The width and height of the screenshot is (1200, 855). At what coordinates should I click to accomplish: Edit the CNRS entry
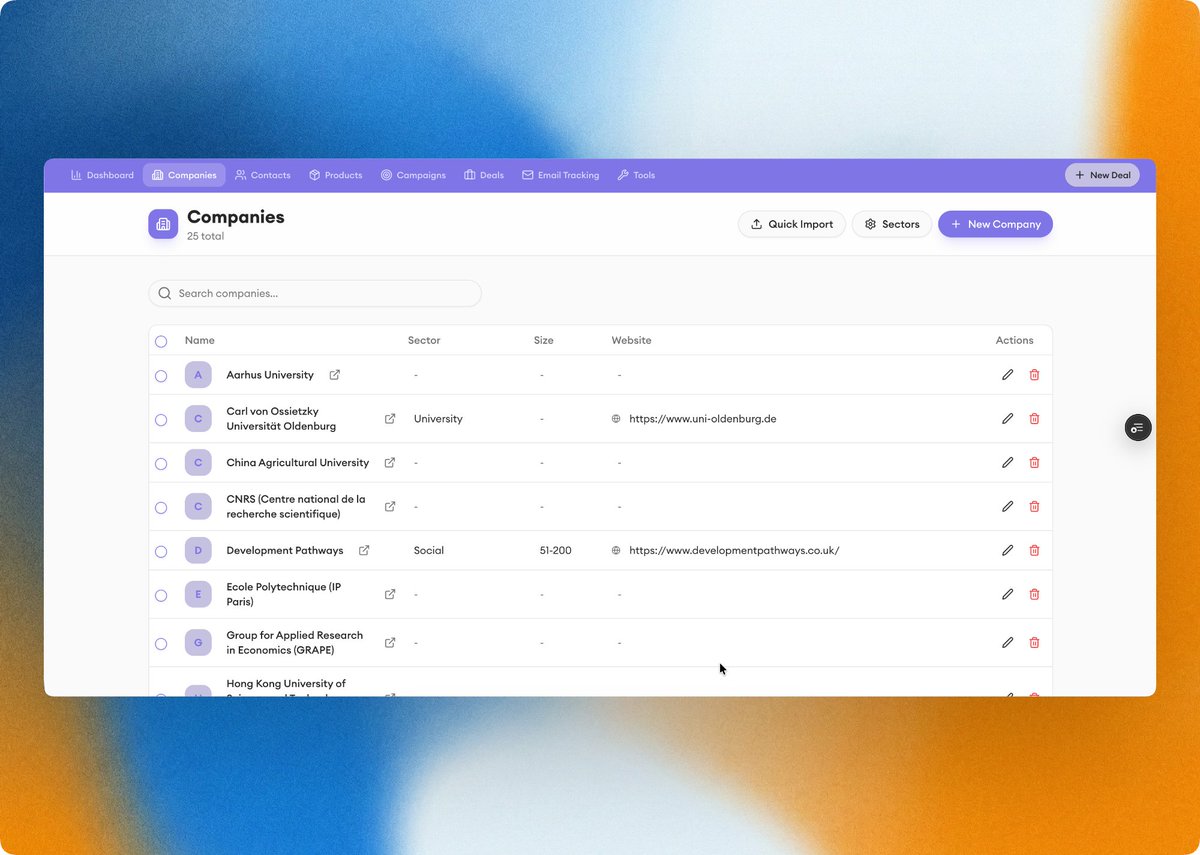click(x=1007, y=506)
